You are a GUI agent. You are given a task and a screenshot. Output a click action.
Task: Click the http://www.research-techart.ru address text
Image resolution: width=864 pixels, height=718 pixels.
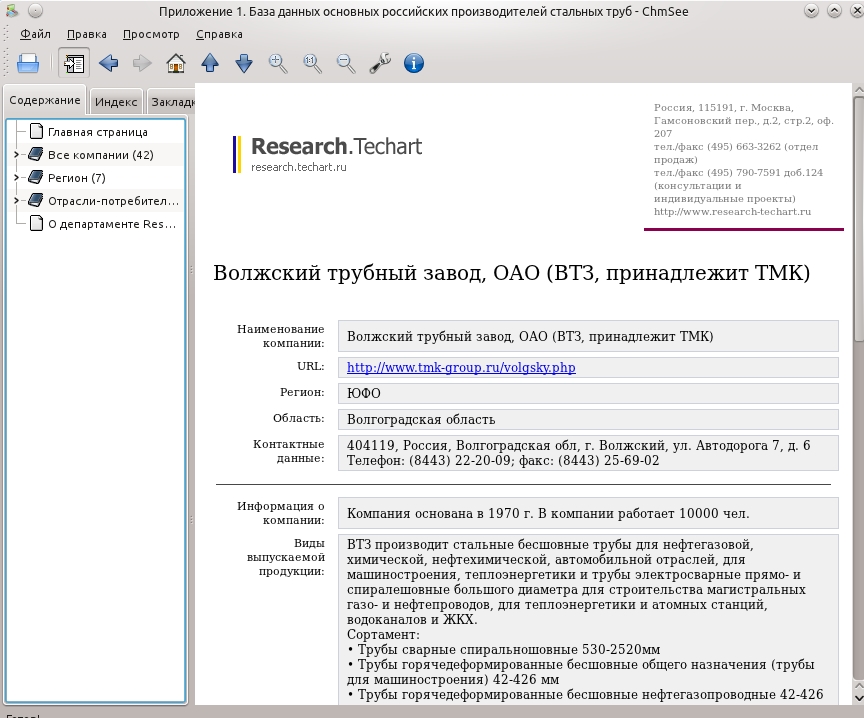pos(732,212)
